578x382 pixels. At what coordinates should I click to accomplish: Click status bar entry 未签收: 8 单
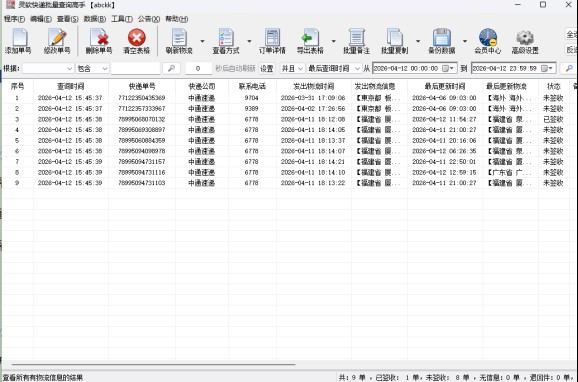[x=447, y=378]
